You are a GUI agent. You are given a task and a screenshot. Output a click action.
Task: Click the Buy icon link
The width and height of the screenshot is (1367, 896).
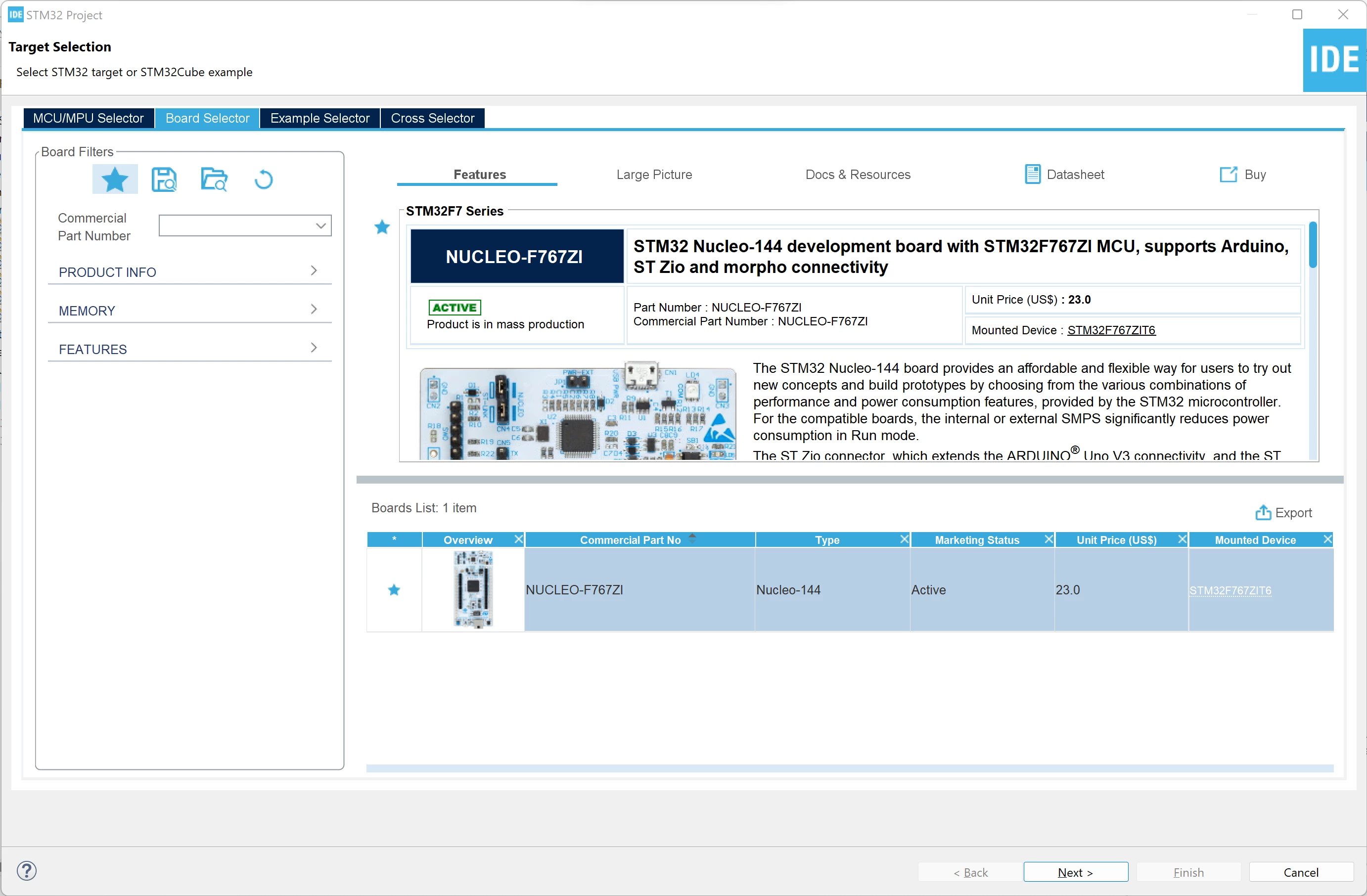tap(1243, 175)
